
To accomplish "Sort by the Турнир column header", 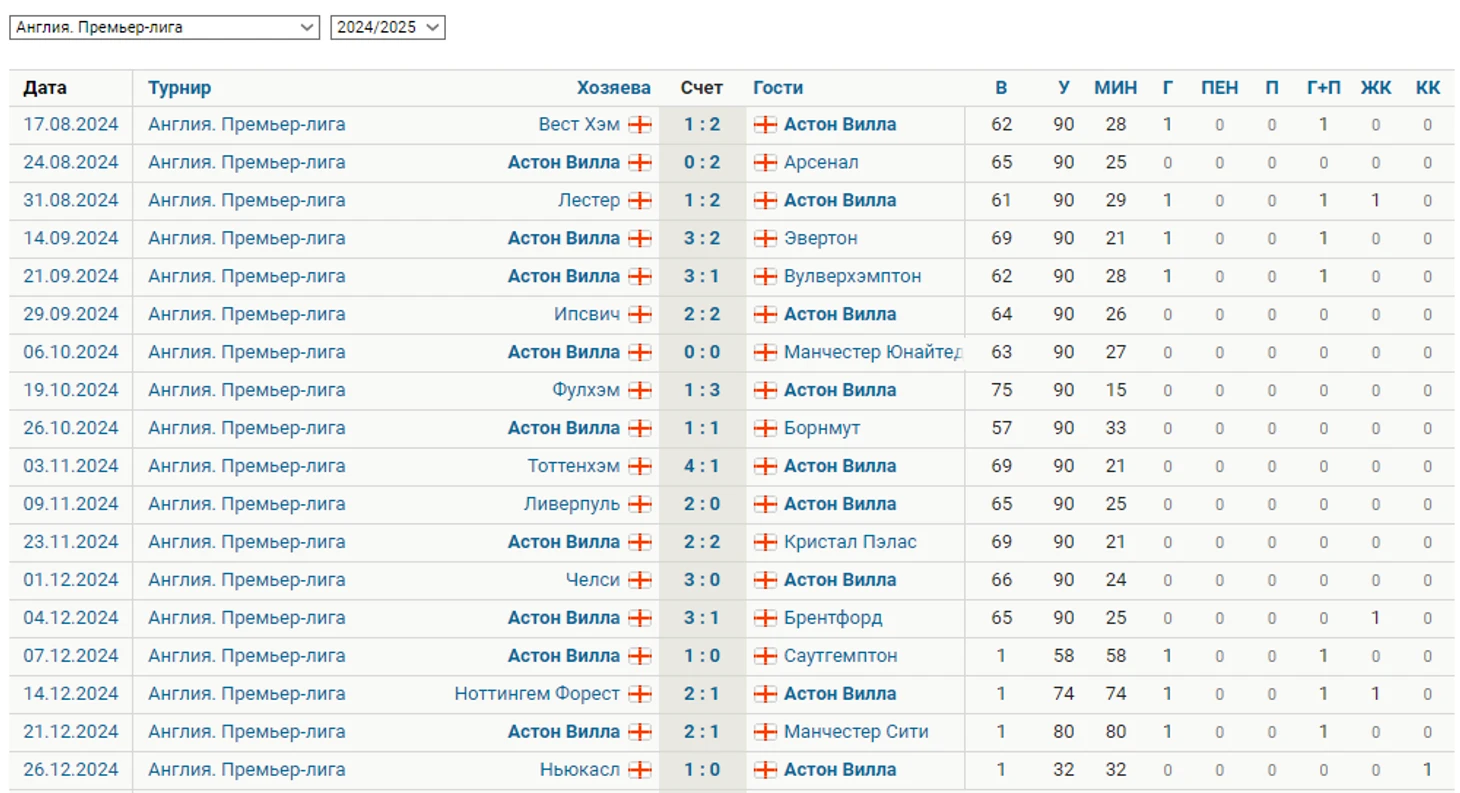I will [x=180, y=88].
